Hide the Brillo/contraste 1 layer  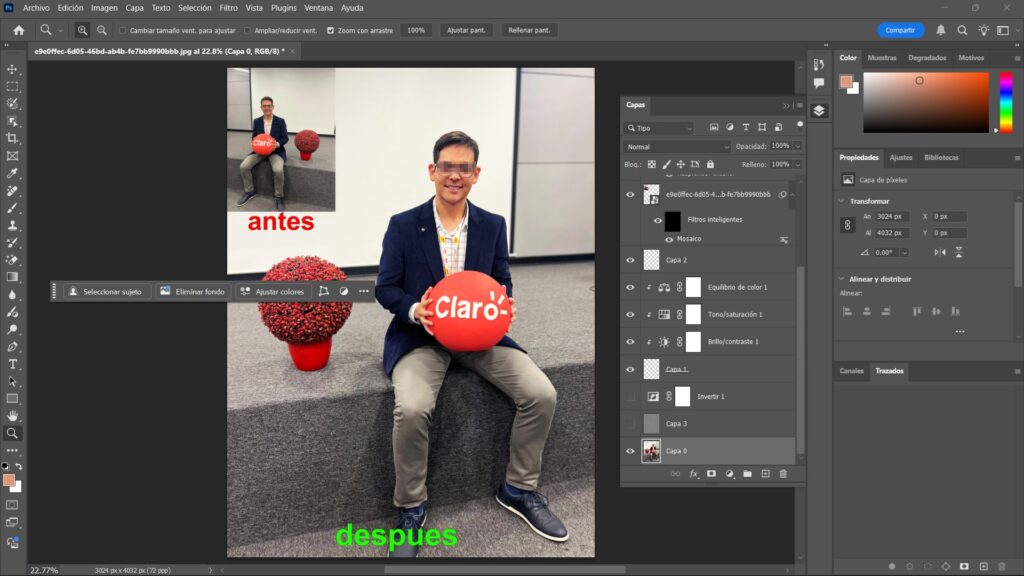point(630,342)
